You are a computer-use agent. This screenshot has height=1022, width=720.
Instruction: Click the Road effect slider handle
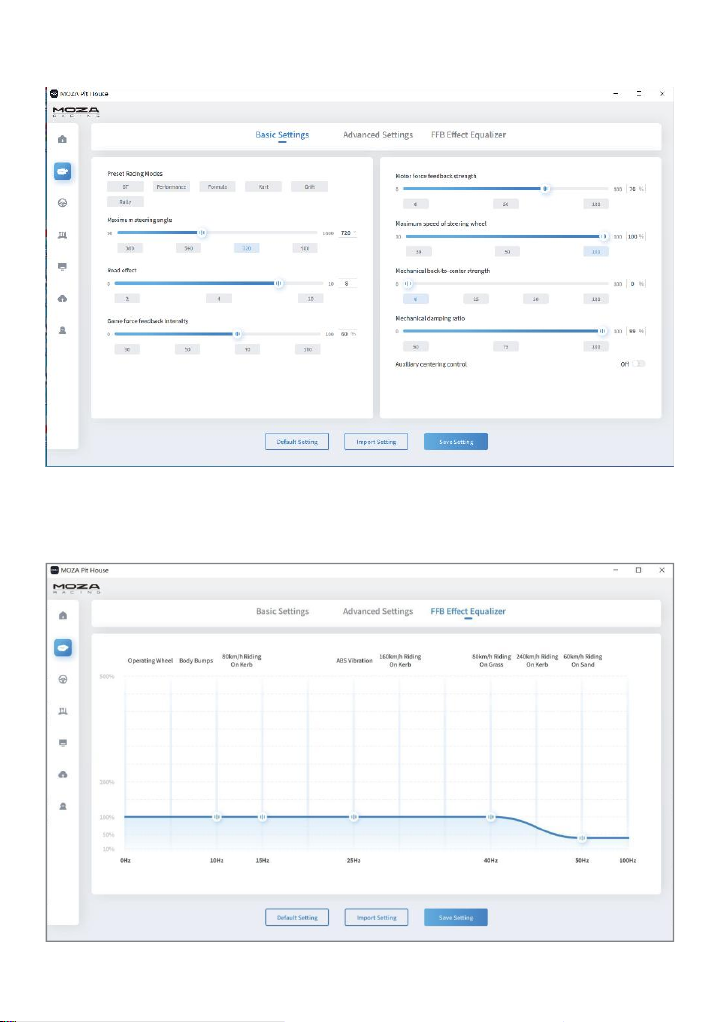(278, 284)
